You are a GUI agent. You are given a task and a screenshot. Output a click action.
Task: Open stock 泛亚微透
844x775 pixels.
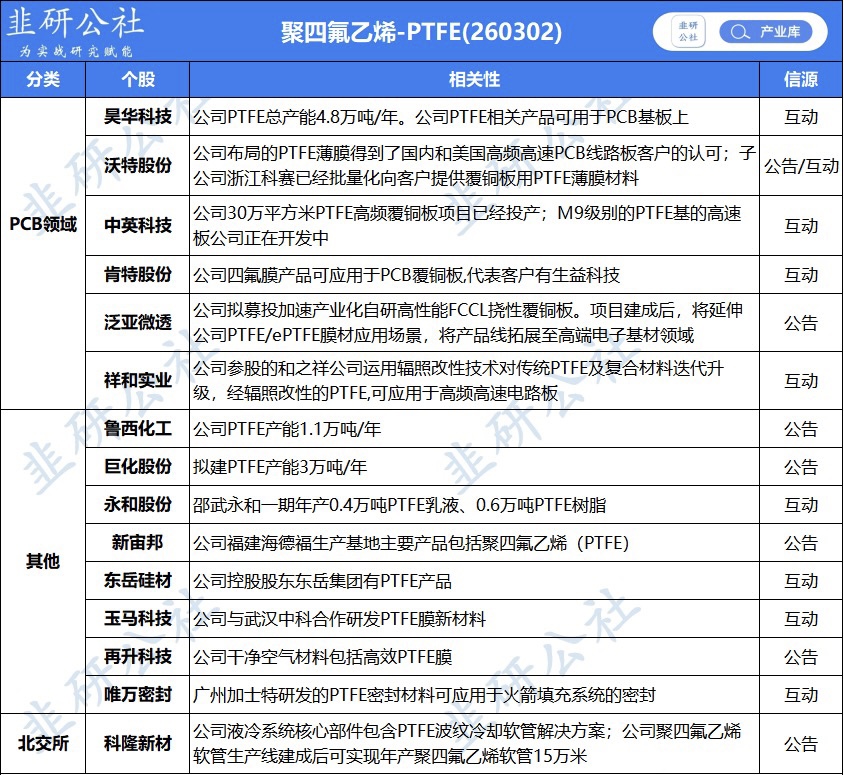[x=138, y=323]
